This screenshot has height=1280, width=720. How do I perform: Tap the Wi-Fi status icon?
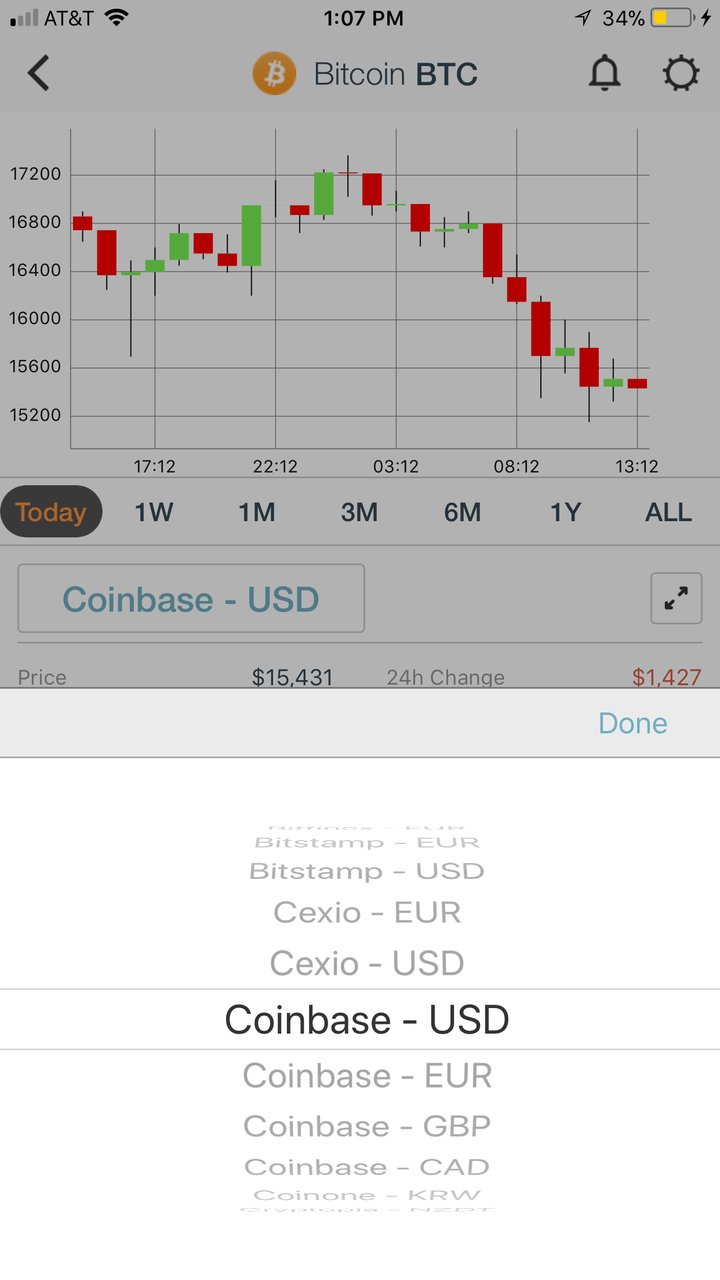point(117,18)
